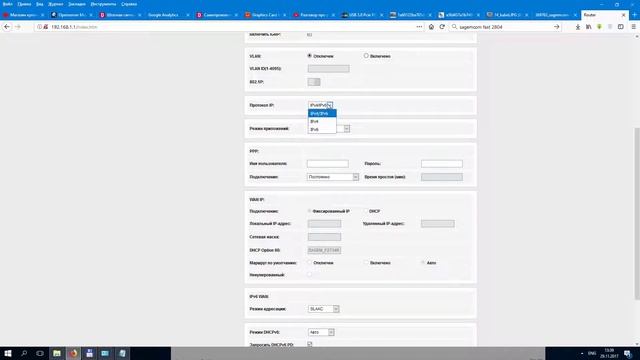640x360 pixels.
Task: Switch the ENG input language indicator
Action: 592,353
